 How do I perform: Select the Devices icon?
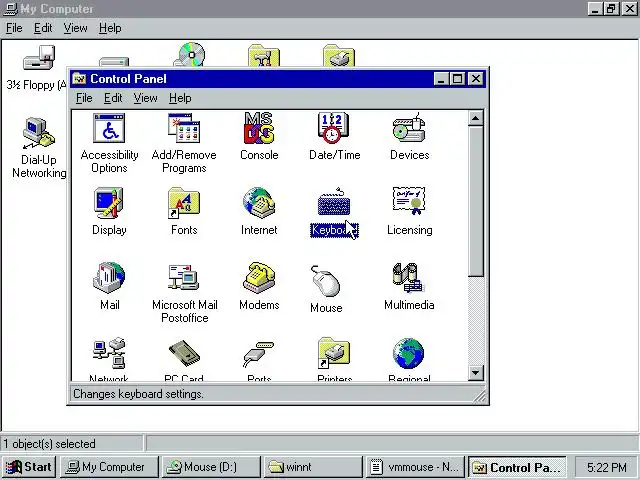(409, 128)
